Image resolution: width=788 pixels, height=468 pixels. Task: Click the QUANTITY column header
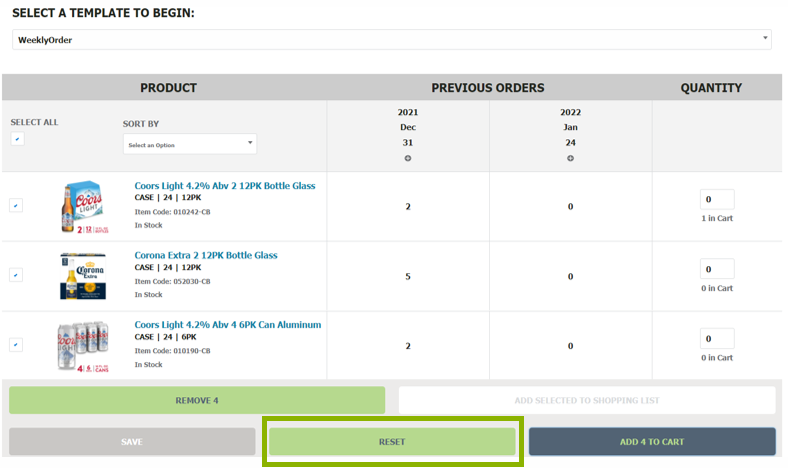711,88
